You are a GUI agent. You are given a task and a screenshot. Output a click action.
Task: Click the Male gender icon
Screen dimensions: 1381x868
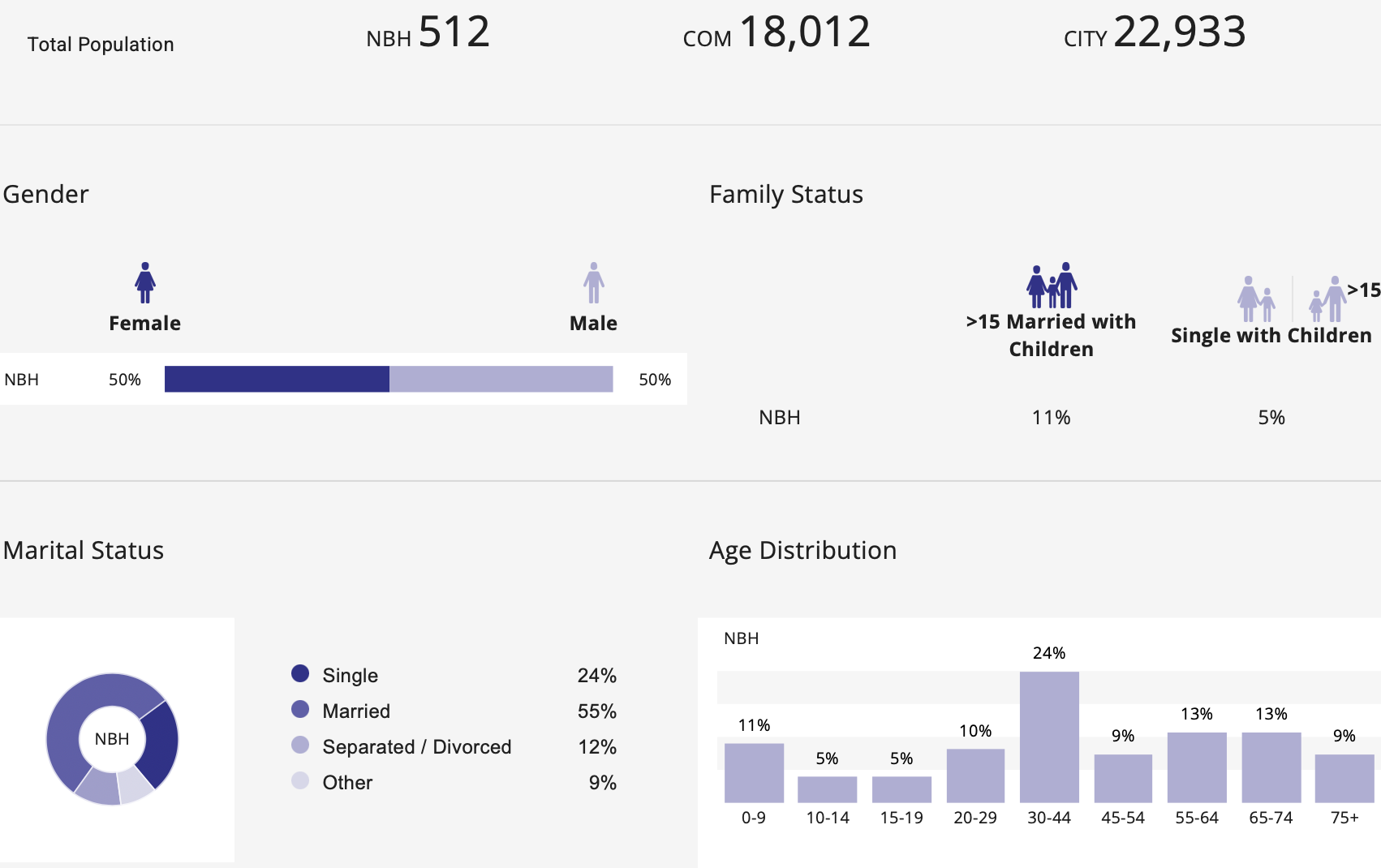pos(594,282)
